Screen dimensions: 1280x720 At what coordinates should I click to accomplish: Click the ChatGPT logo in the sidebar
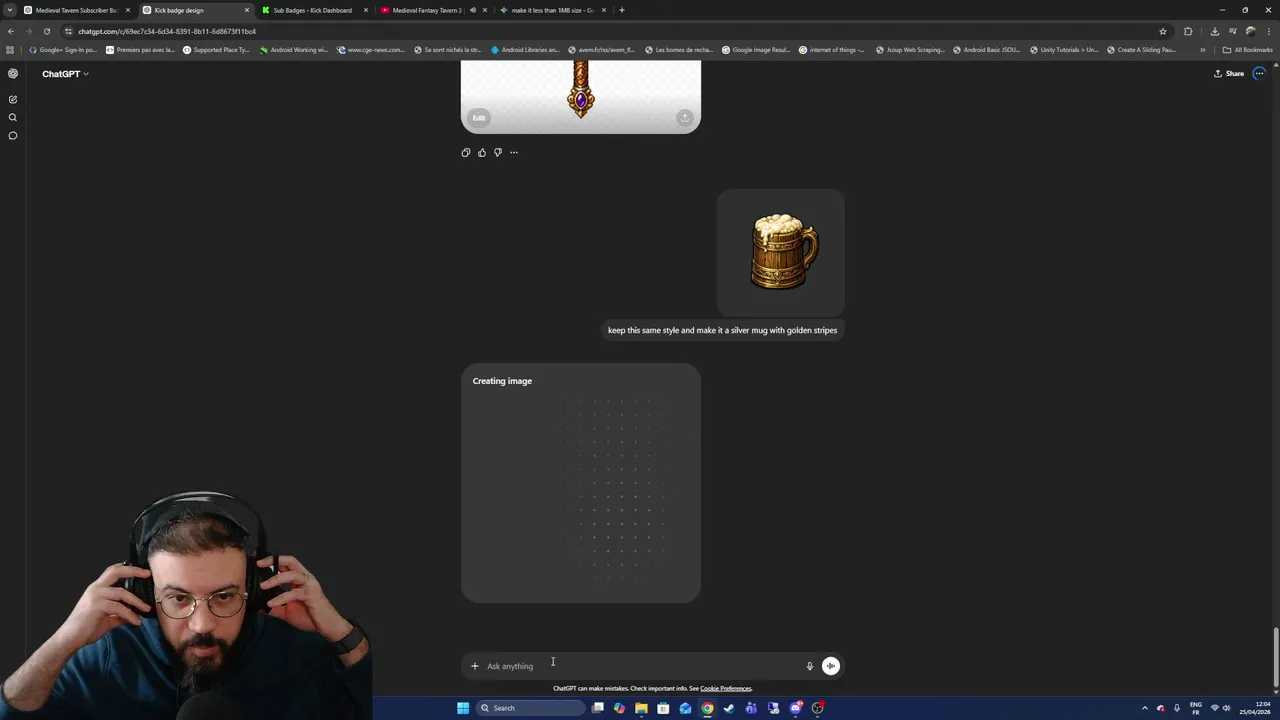(x=13, y=74)
